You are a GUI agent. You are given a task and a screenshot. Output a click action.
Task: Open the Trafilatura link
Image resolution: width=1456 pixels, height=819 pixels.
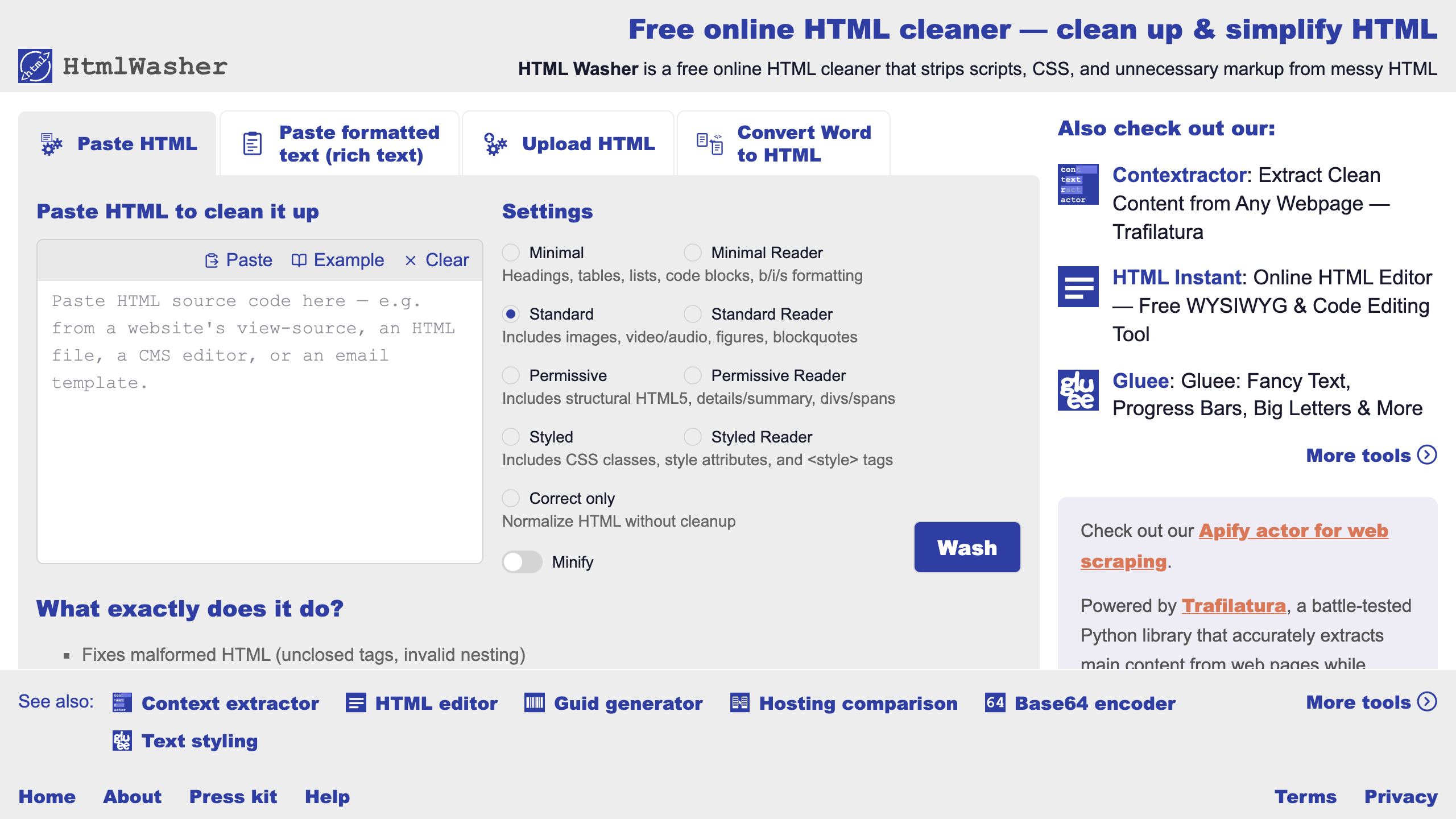[1234, 606]
